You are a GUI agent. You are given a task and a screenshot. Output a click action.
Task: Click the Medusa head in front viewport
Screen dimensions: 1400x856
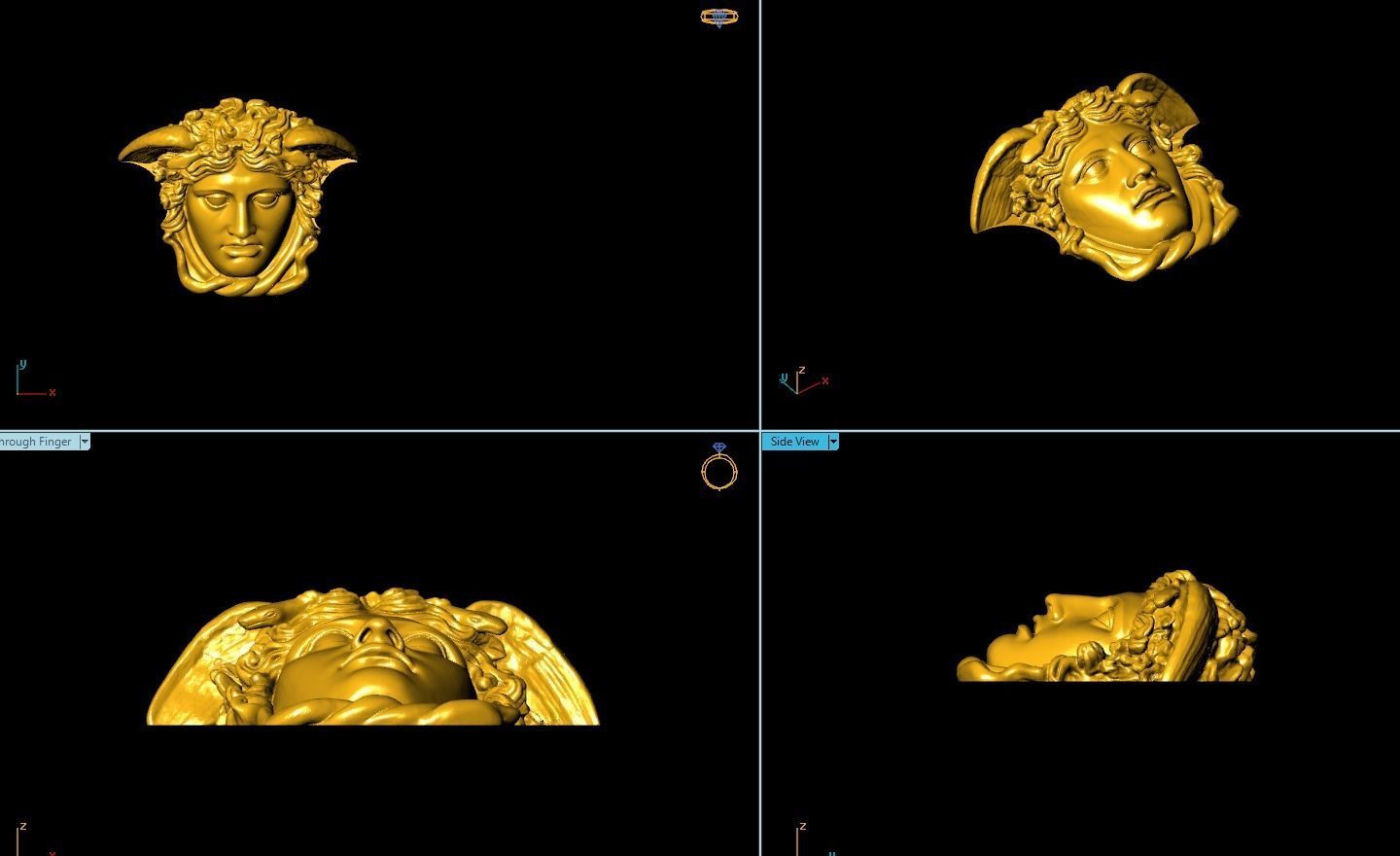[x=238, y=196]
